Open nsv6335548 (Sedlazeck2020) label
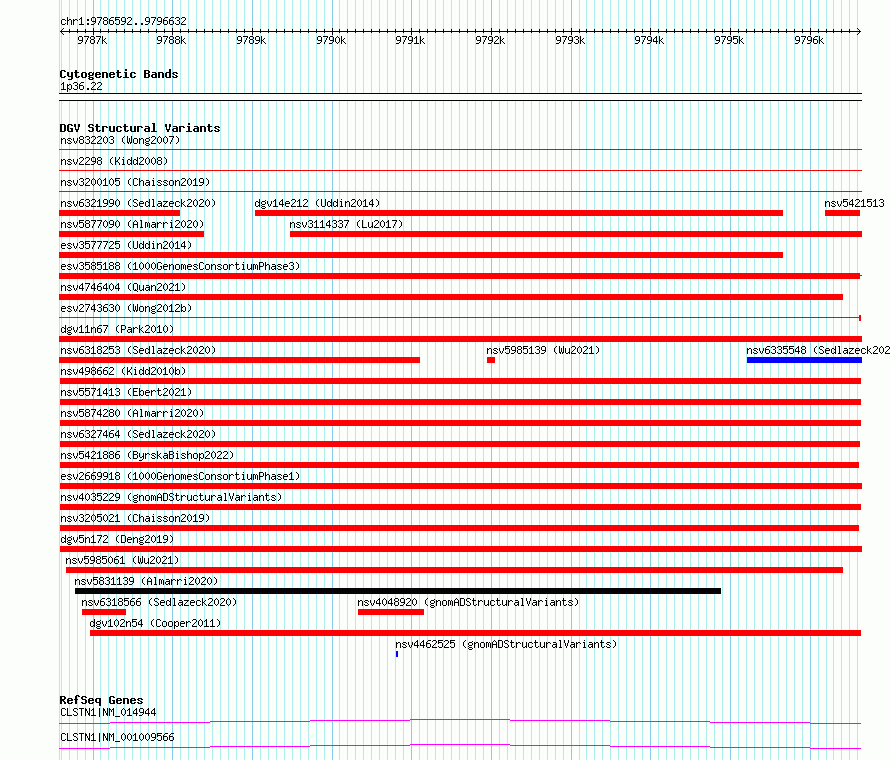 (818, 350)
